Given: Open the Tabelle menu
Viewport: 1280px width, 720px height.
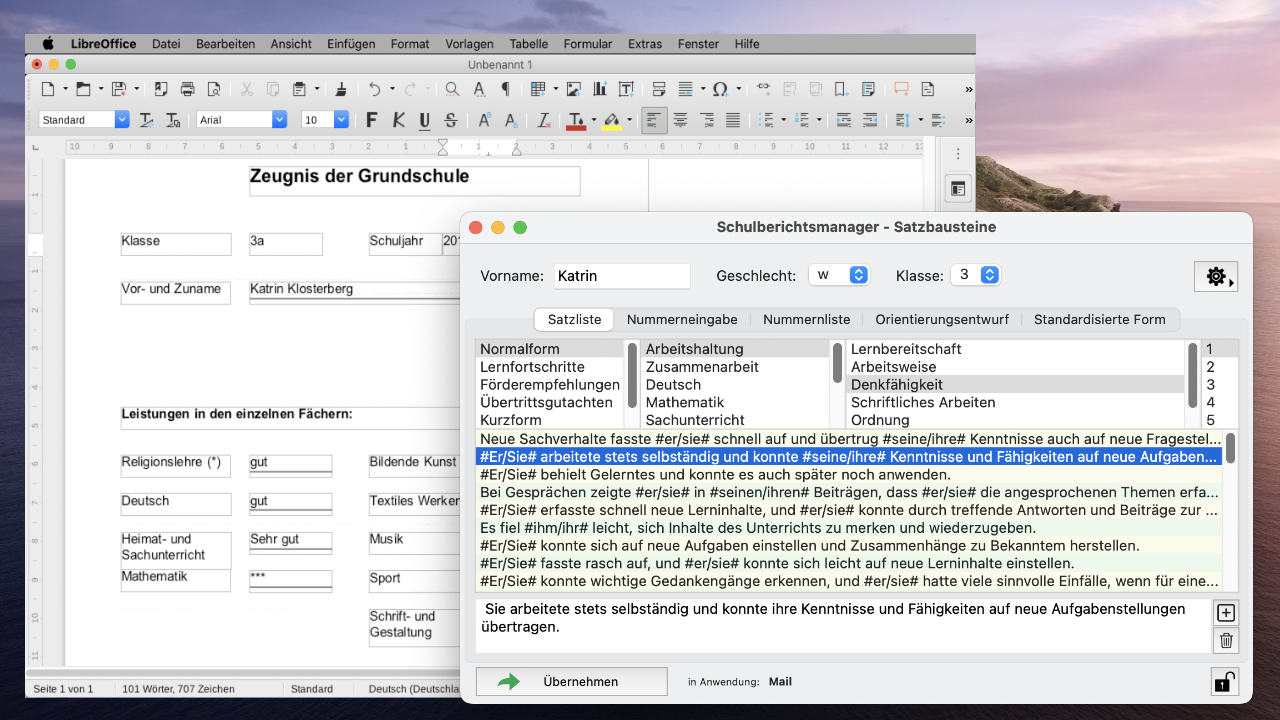Looking at the screenshot, I should point(528,44).
